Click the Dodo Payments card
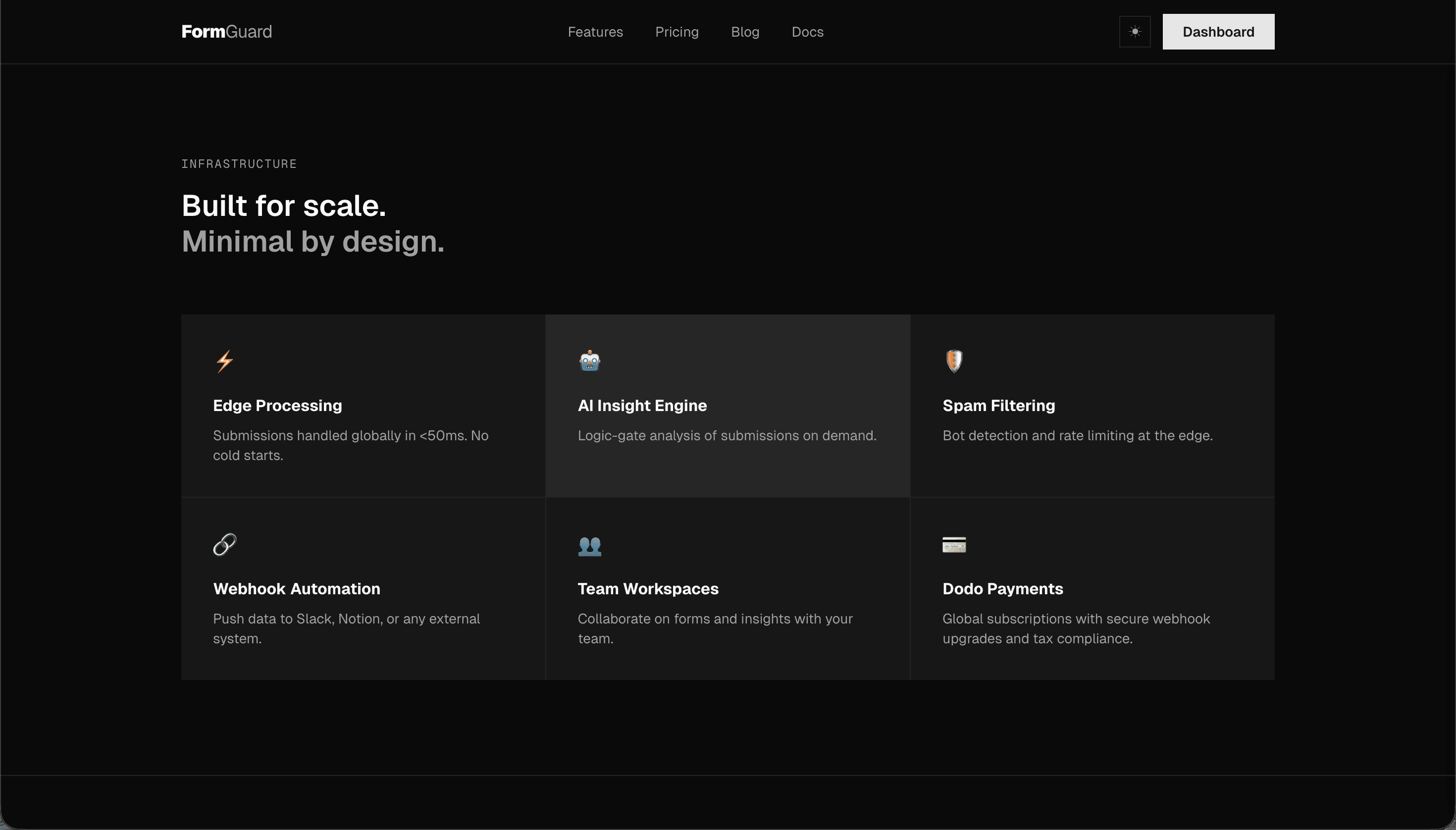1456x830 pixels. [x=1092, y=589]
